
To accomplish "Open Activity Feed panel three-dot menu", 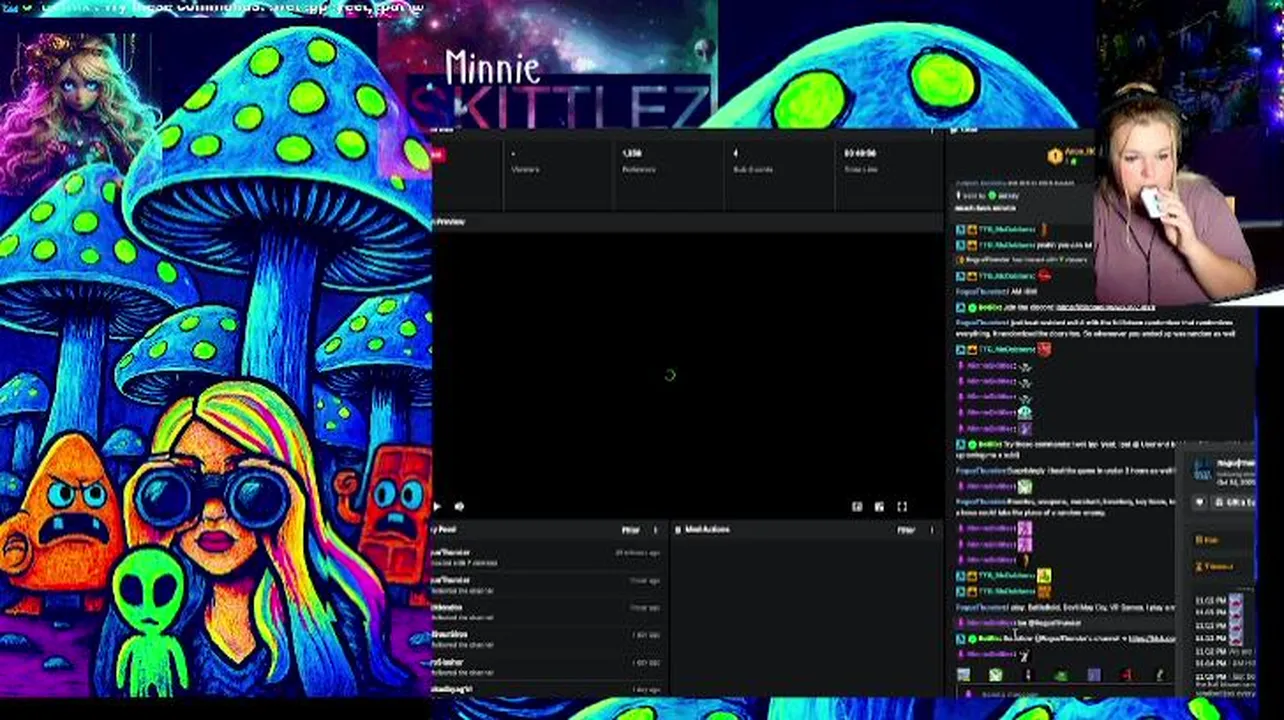I will [656, 530].
